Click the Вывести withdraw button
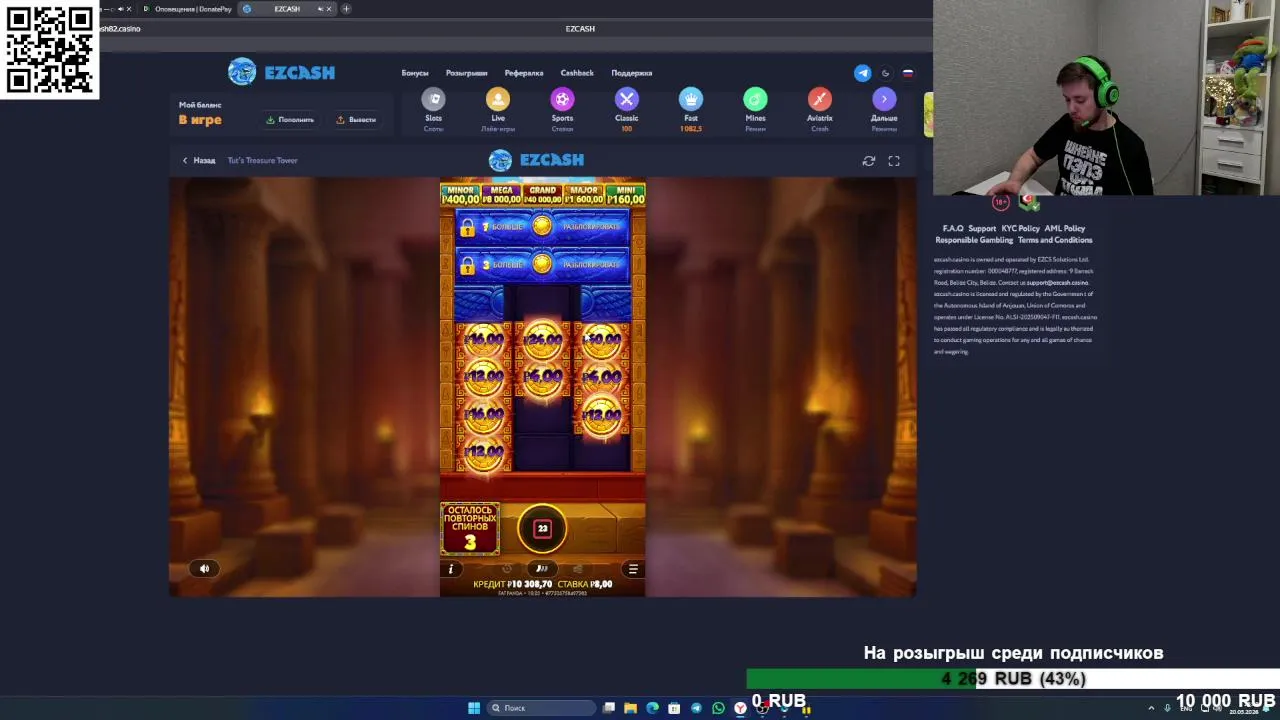1280x720 pixels. coord(356,120)
